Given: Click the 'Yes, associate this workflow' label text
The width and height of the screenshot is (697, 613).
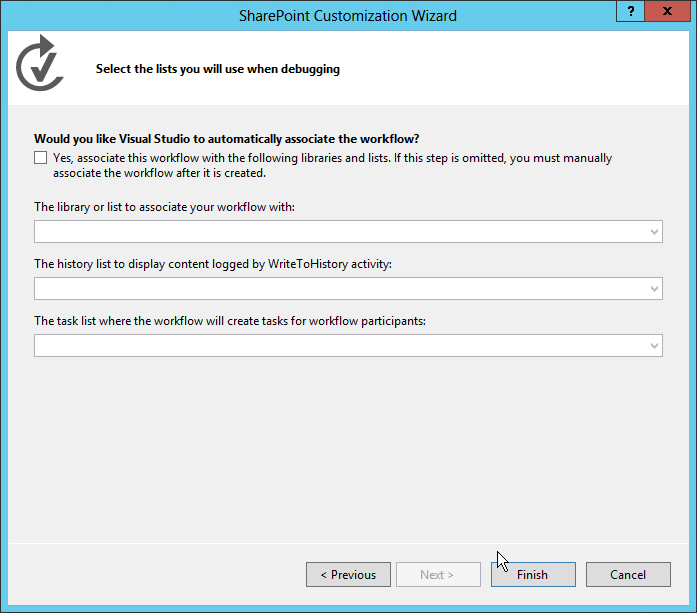Looking at the screenshot, I should tap(332, 165).
